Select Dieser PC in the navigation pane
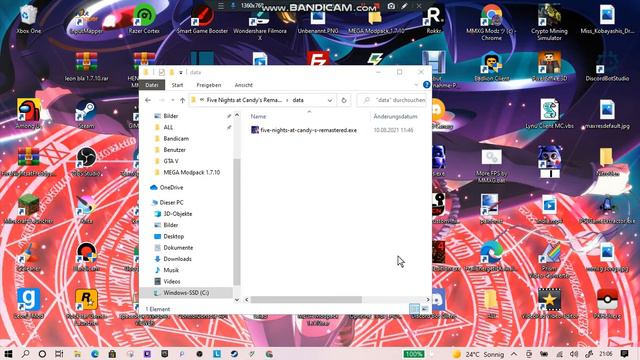The width and height of the screenshot is (640, 360). pos(171,202)
